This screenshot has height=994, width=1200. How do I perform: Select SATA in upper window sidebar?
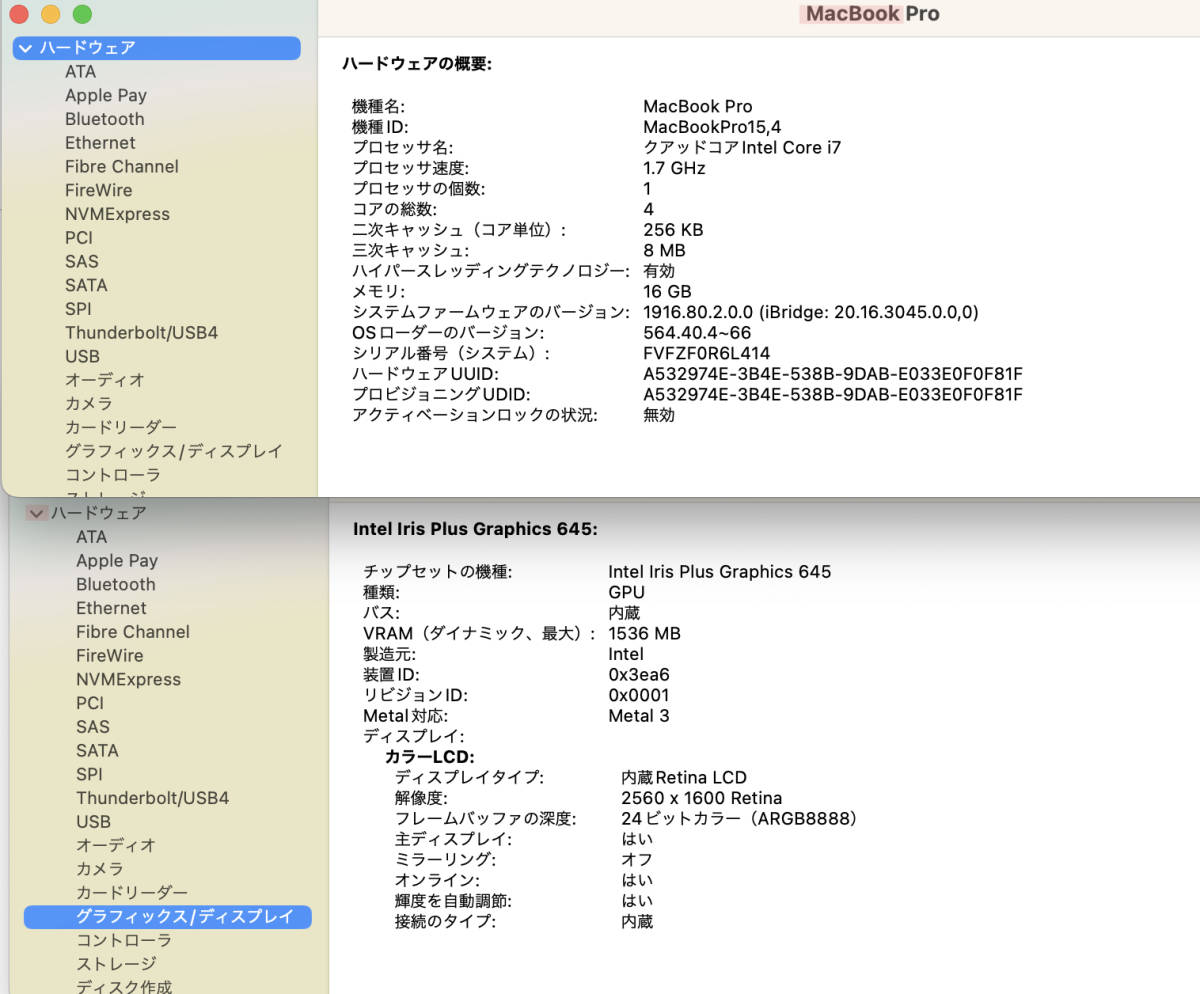(x=86, y=285)
